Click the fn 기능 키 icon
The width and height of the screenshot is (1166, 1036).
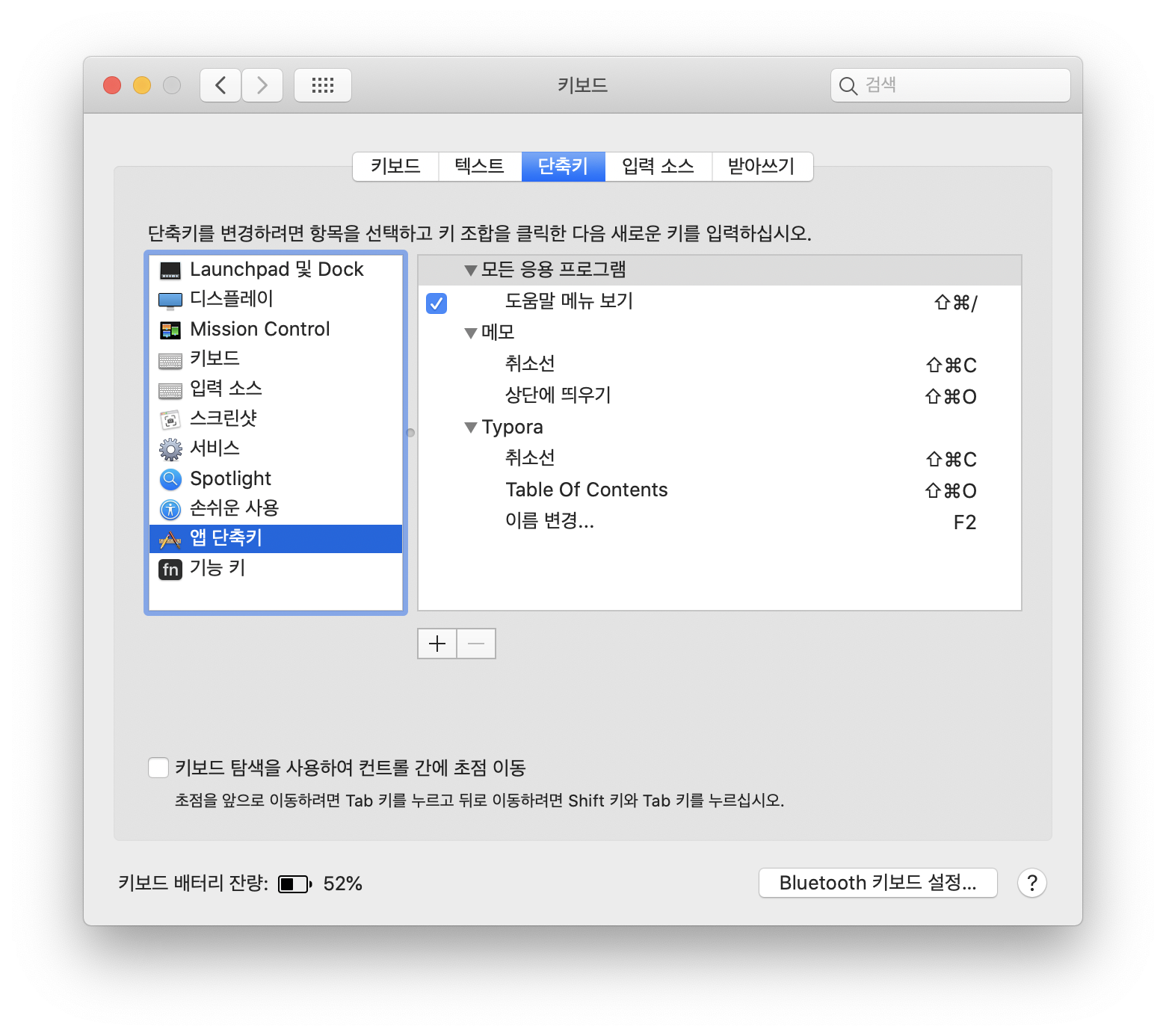(x=170, y=570)
